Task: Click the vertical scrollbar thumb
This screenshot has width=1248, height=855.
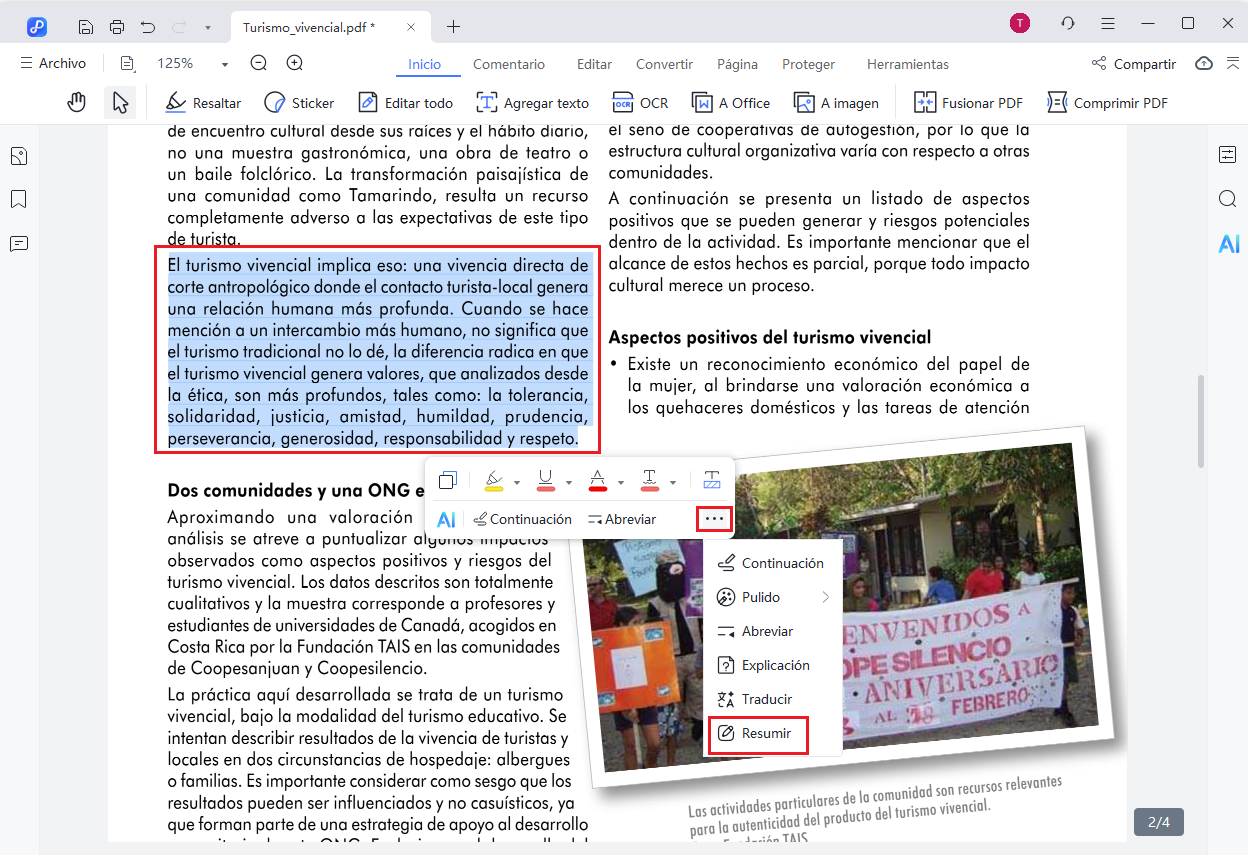Action: click(1201, 420)
